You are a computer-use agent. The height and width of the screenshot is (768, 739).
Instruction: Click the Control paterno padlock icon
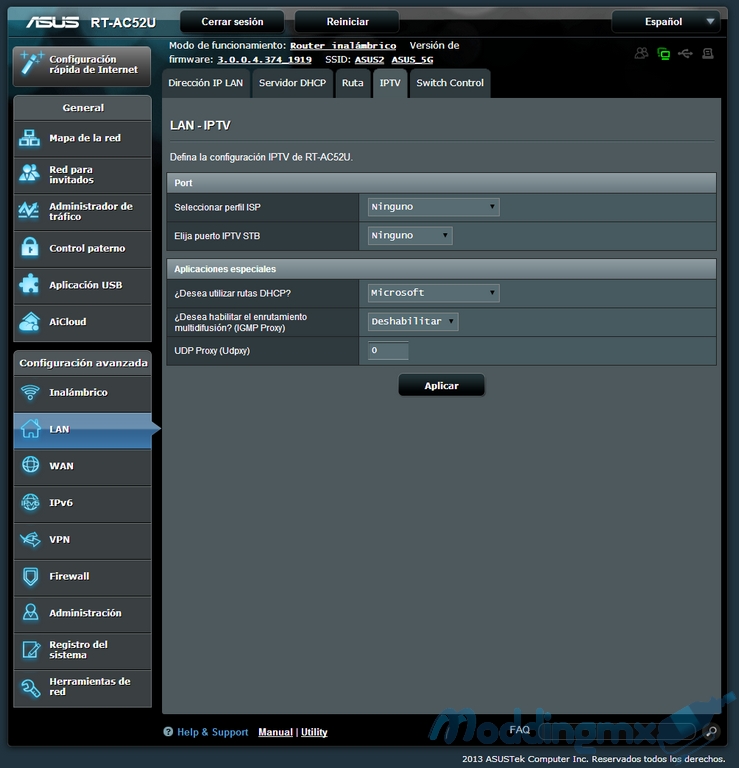pyautogui.click(x=30, y=247)
